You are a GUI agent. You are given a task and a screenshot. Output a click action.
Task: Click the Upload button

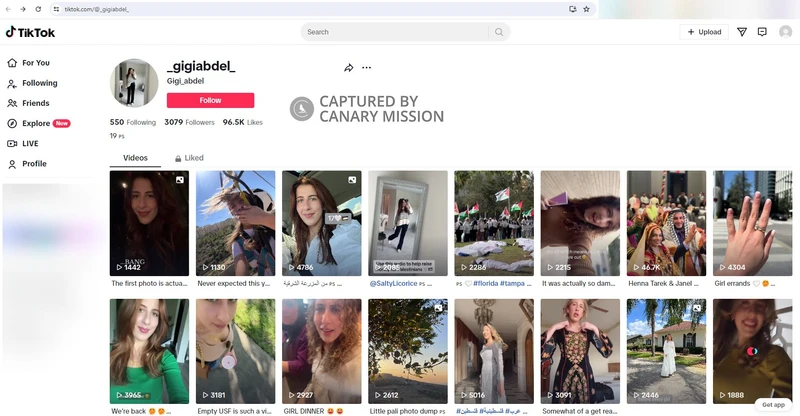(x=704, y=32)
